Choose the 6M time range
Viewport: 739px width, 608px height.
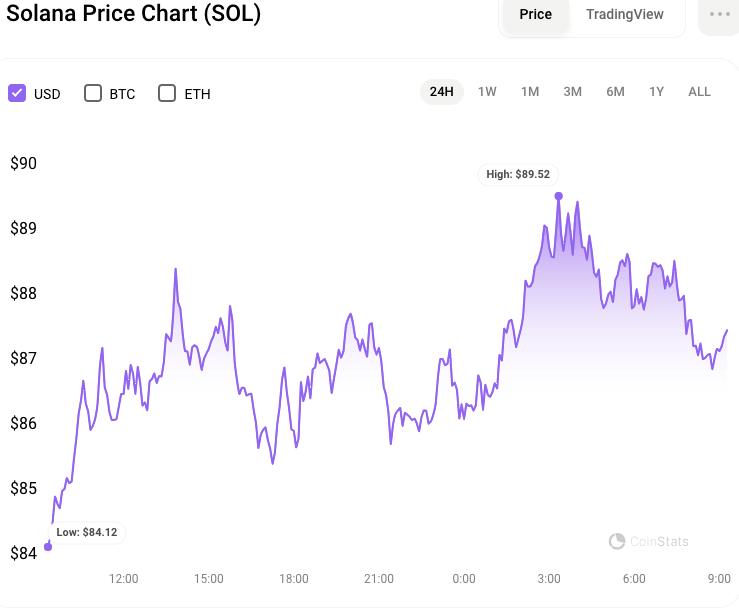[x=615, y=92]
